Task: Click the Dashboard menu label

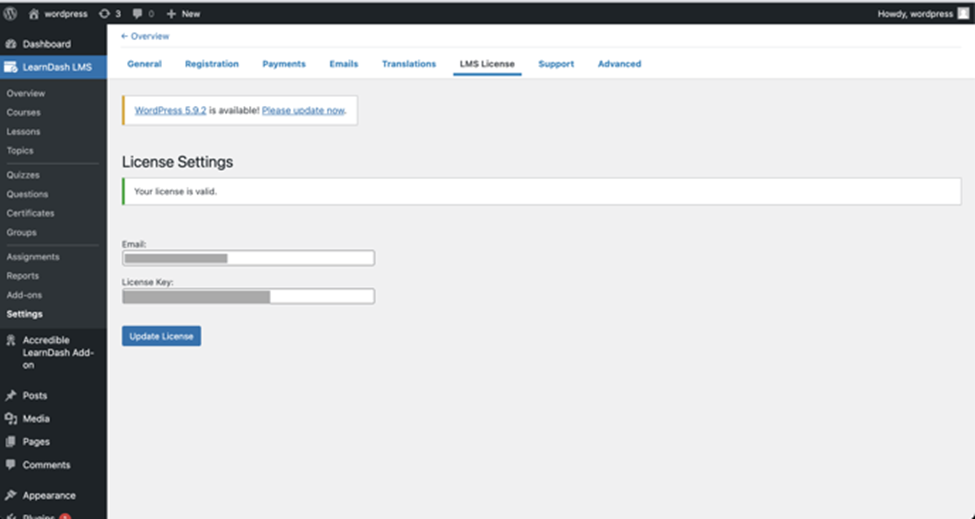Action: [47, 44]
